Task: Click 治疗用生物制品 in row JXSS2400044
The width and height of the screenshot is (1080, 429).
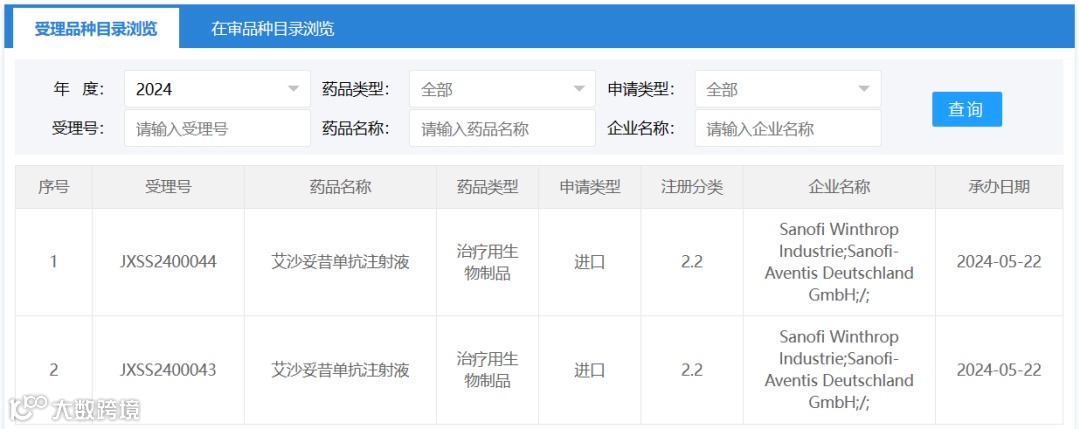Action: pos(488,262)
